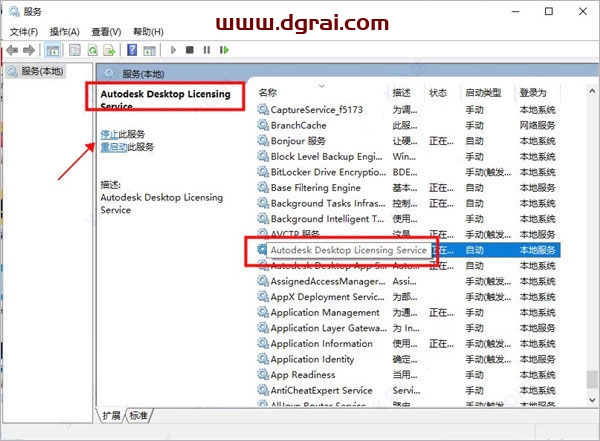
Task: Open the 帮助(H) menu
Action: [148, 32]
